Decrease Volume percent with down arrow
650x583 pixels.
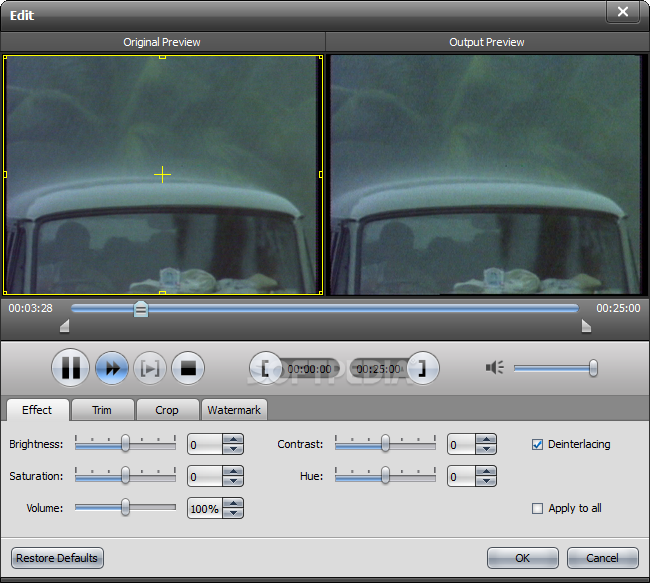(233, 513)
